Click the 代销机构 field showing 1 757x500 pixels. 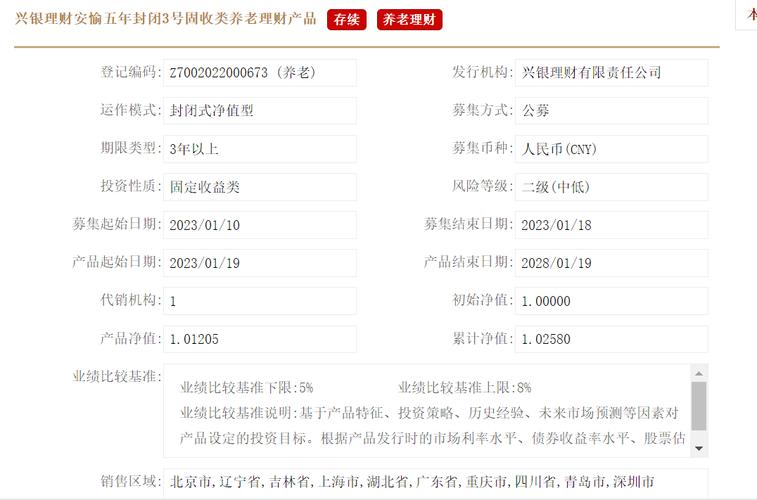click(x=260, y=301)
